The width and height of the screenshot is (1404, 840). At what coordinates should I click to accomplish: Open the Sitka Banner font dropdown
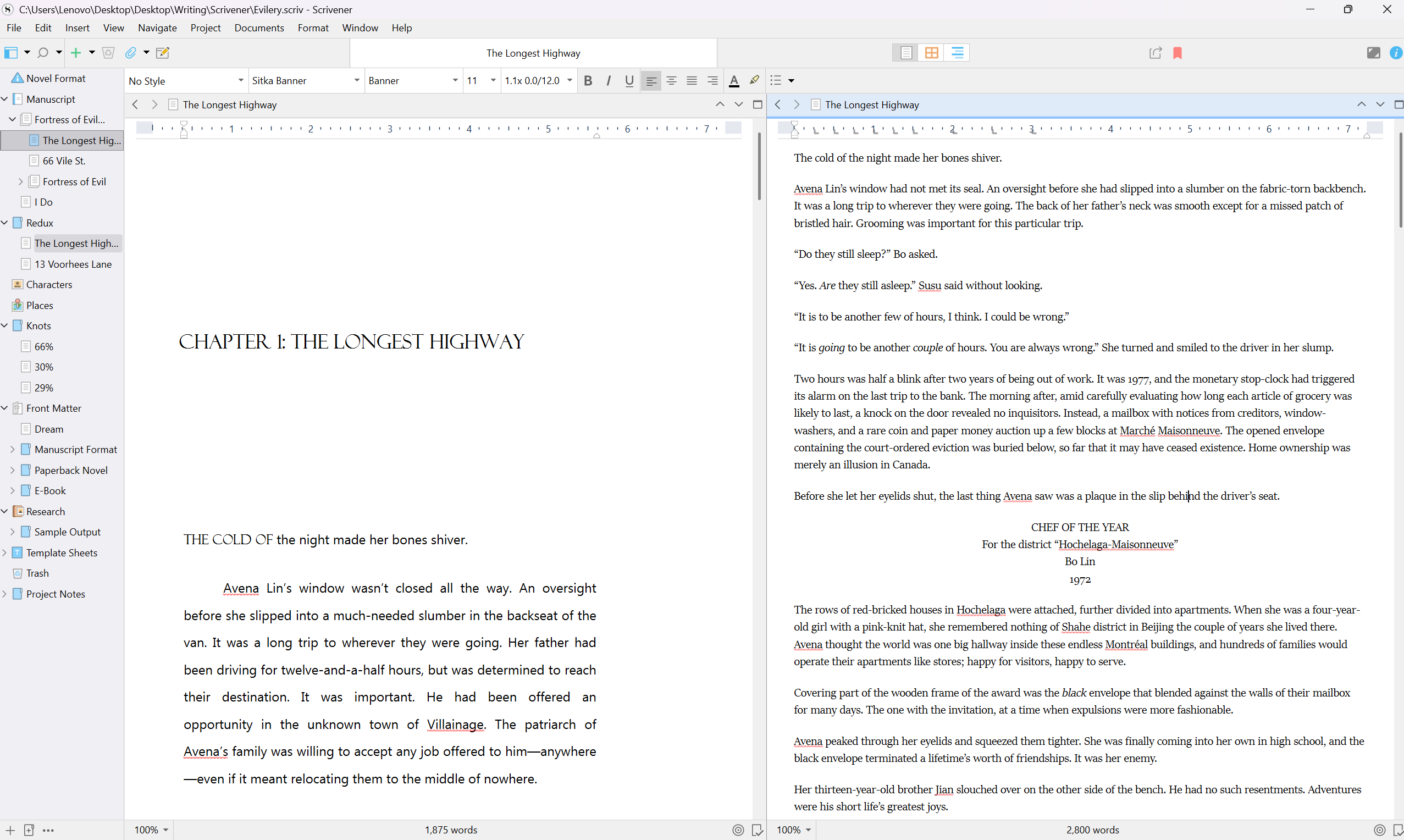[x=306, y=80]
